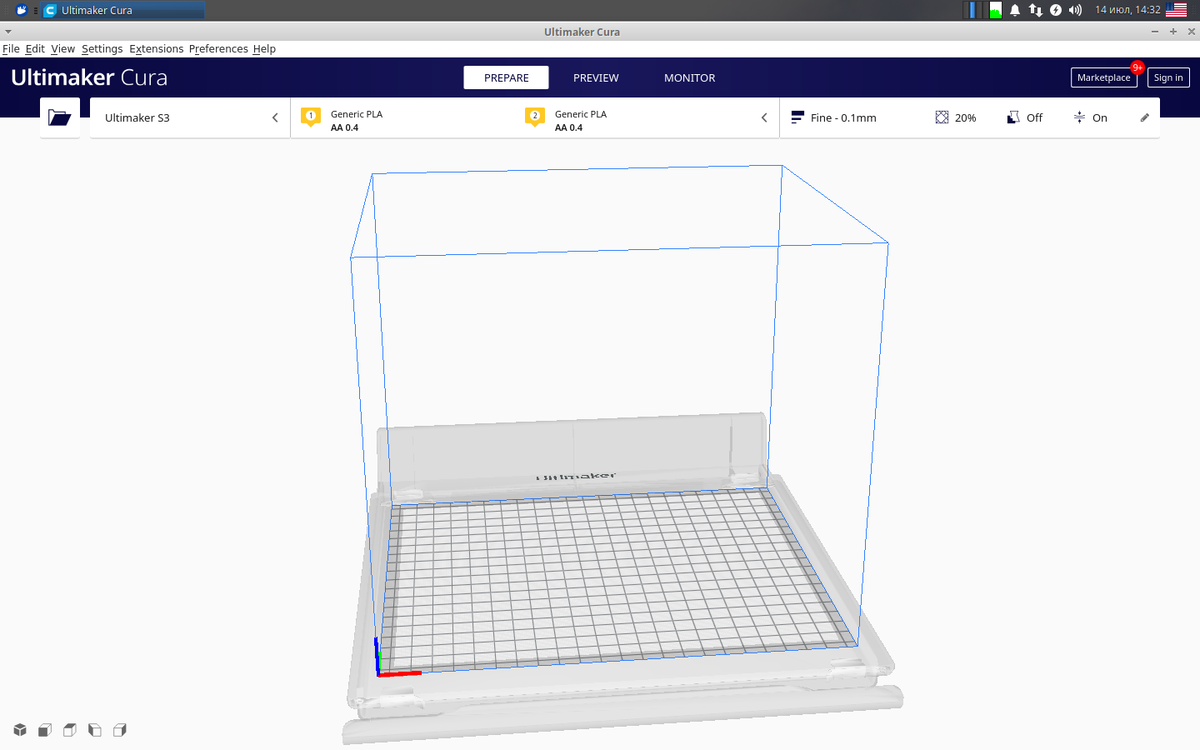Click the window menu arrow in title bar
This screenshot has width=1200, height=750.
coord(8,32)
